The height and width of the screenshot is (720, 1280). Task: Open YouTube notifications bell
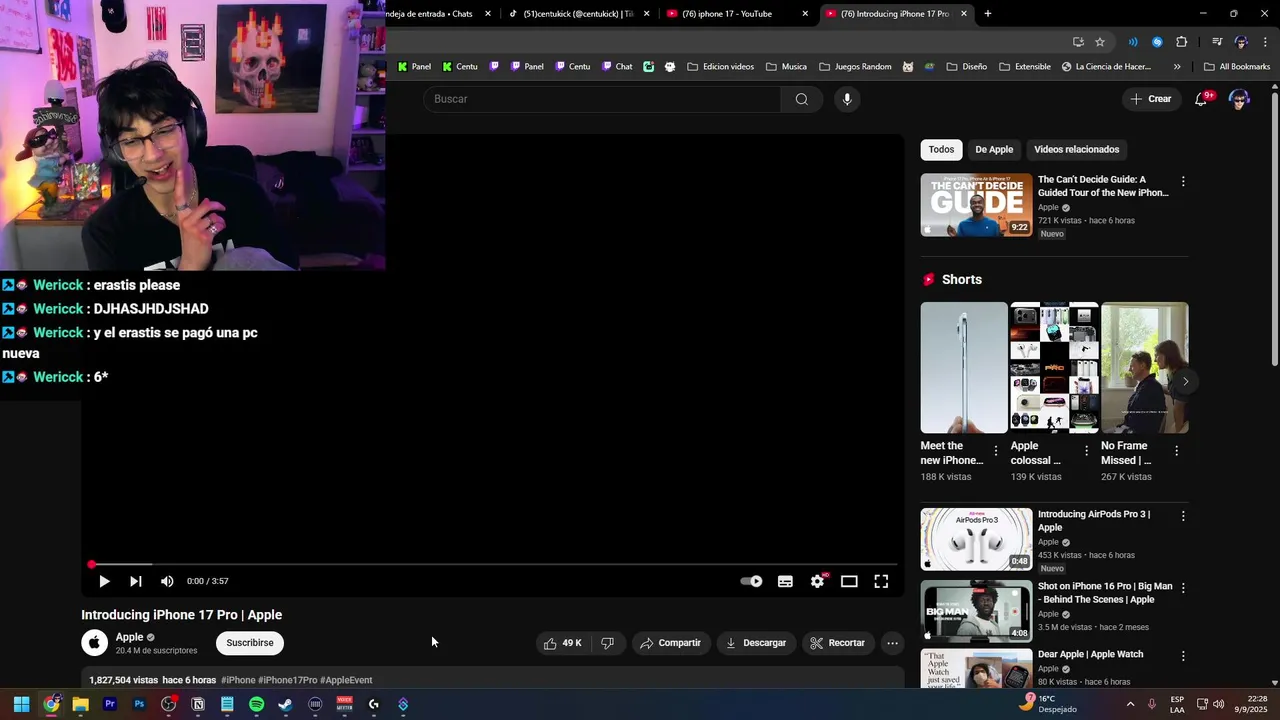tap(1202, 99)
